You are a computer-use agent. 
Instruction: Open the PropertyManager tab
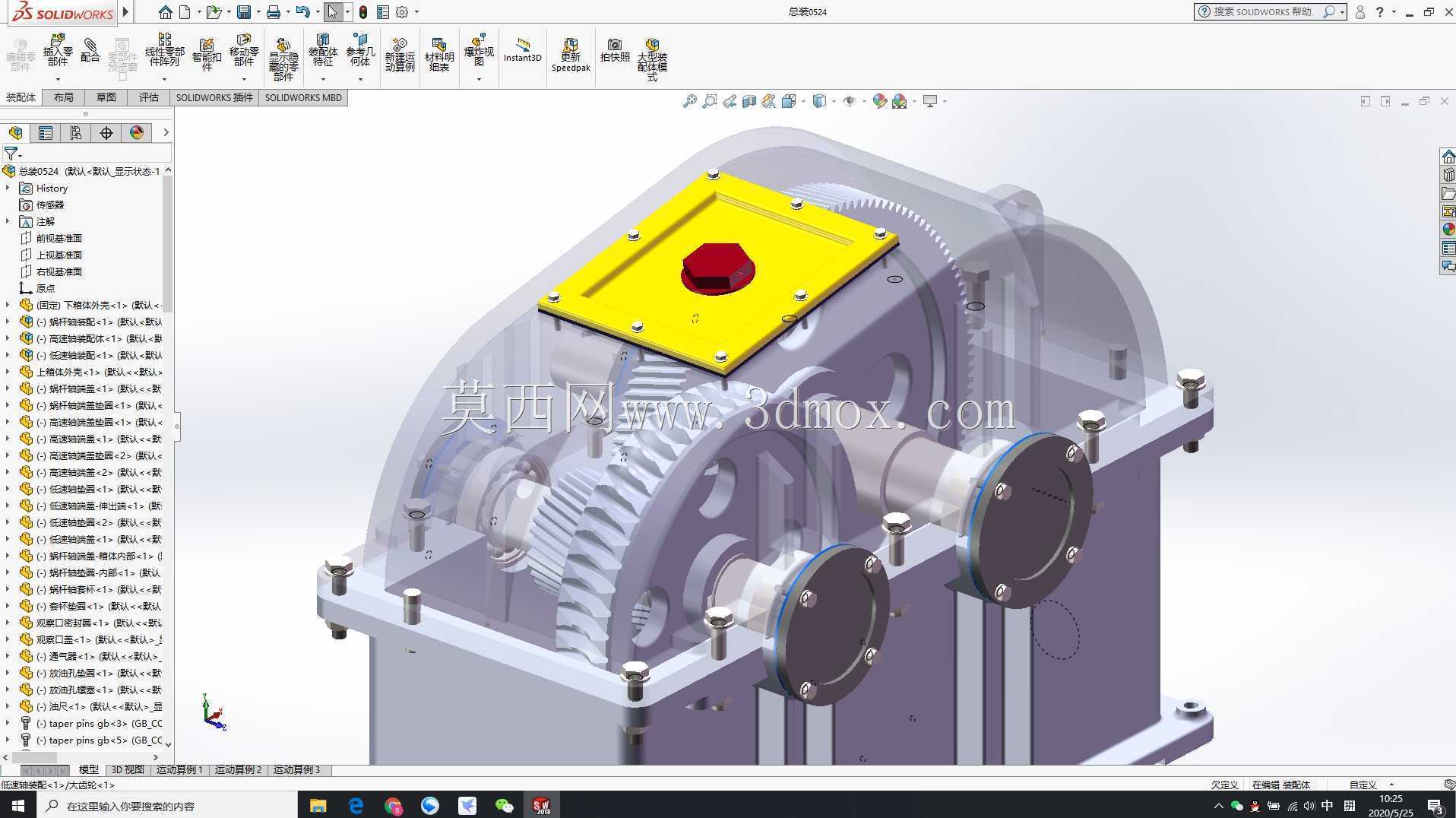click(46, 133)
